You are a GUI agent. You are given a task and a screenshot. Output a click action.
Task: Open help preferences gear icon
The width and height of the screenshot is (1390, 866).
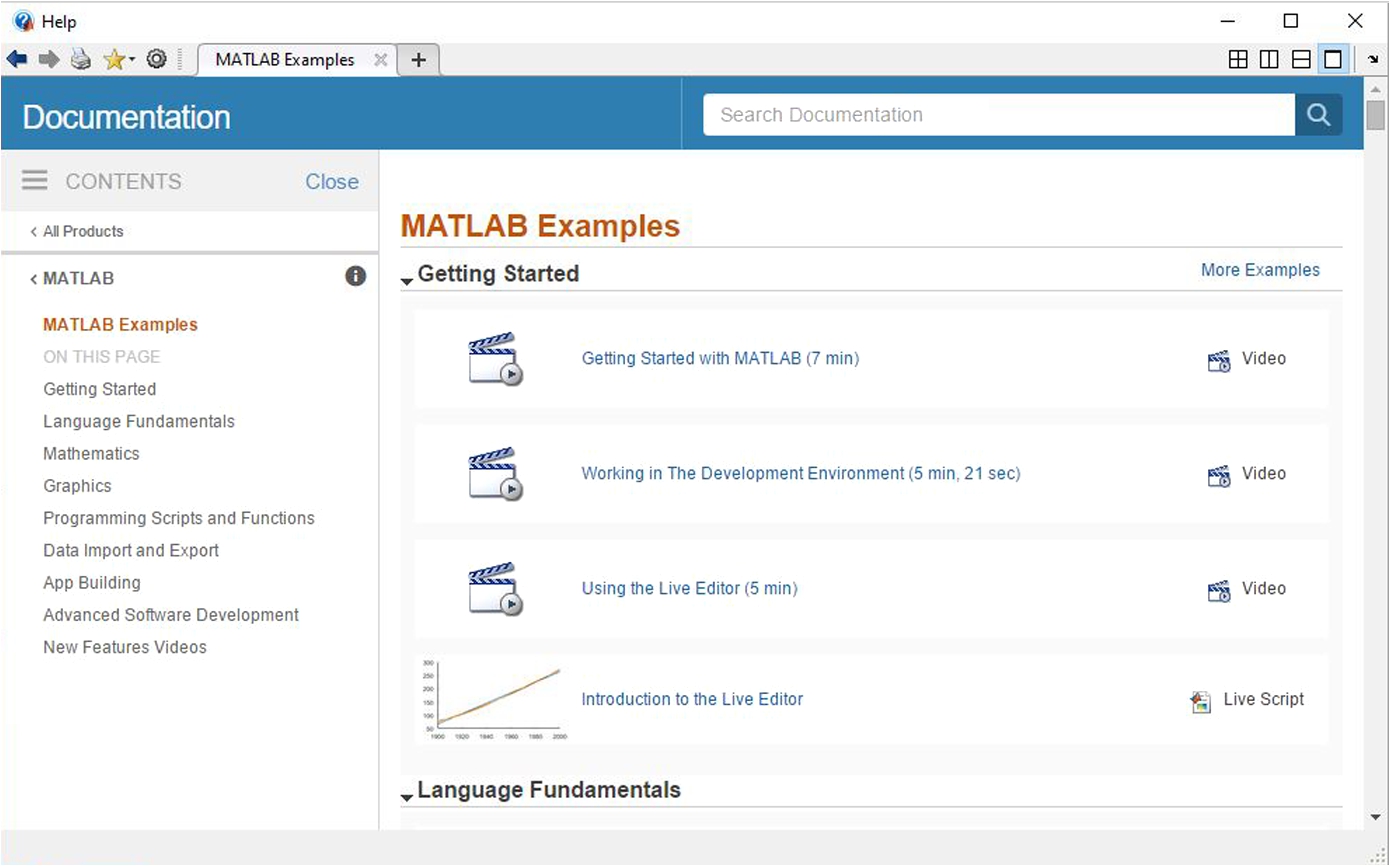click(156, 60)
